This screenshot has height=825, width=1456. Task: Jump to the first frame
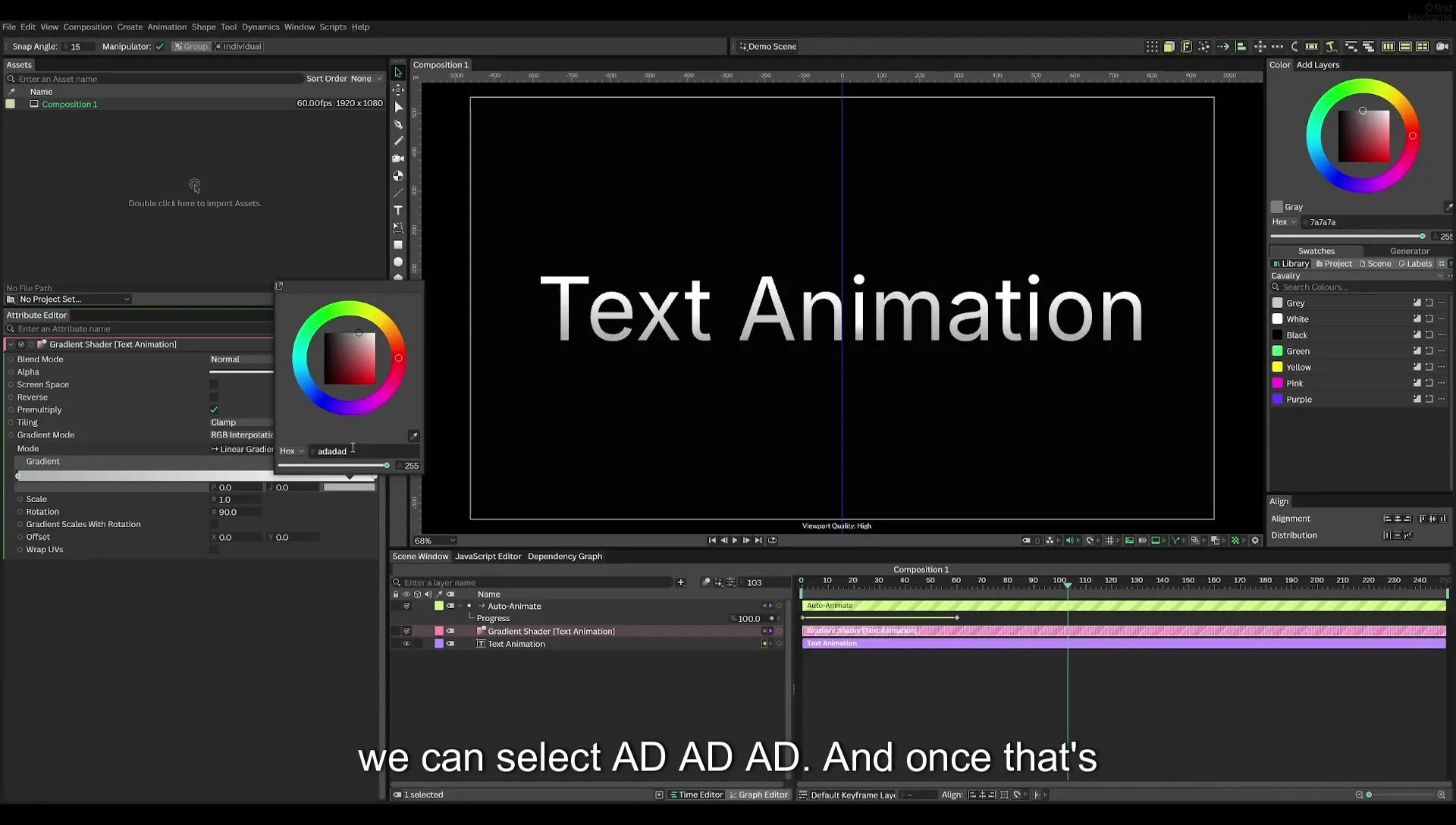click(x=712, y=541)
